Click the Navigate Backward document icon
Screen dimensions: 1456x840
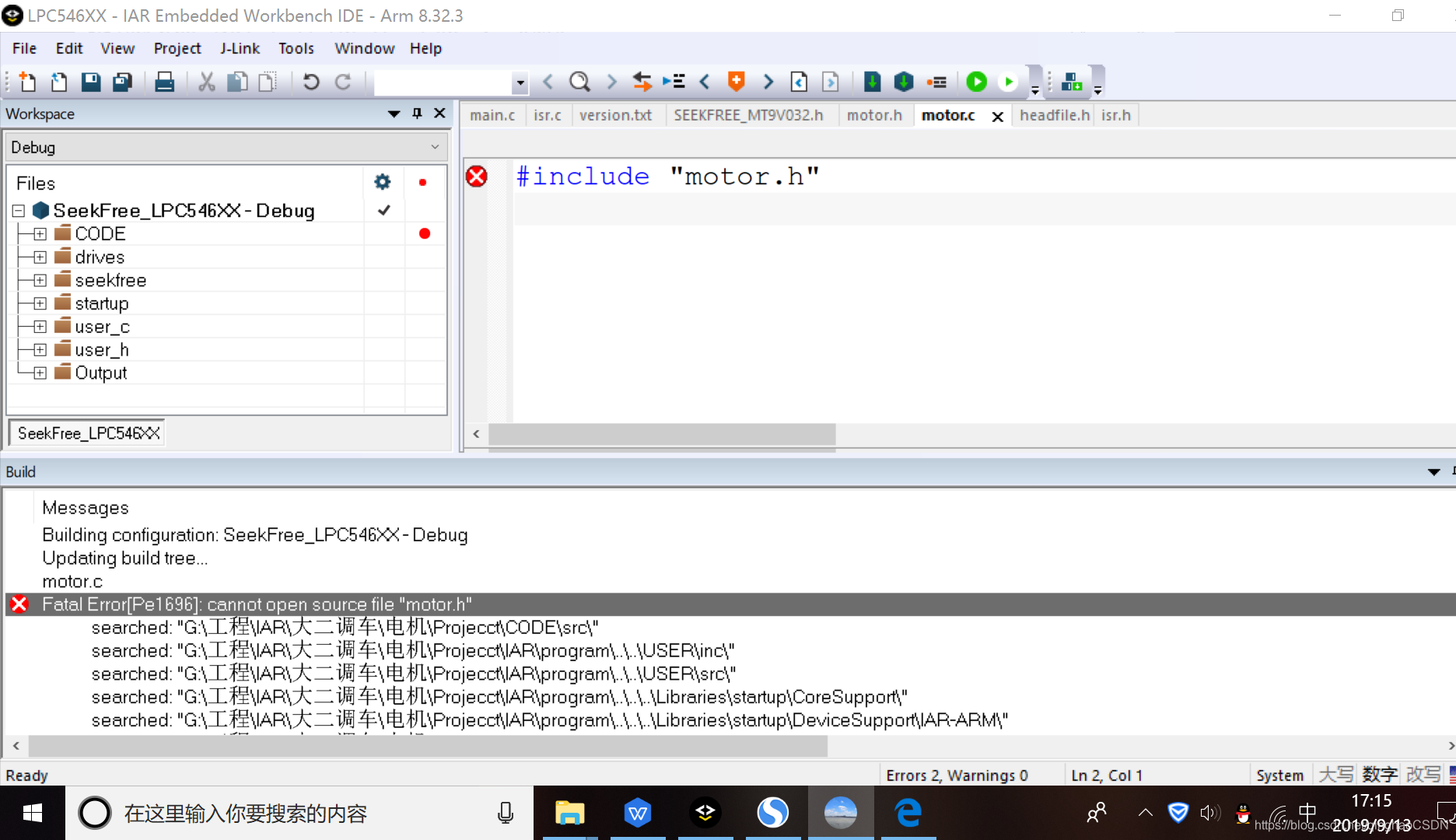point(799,82)
